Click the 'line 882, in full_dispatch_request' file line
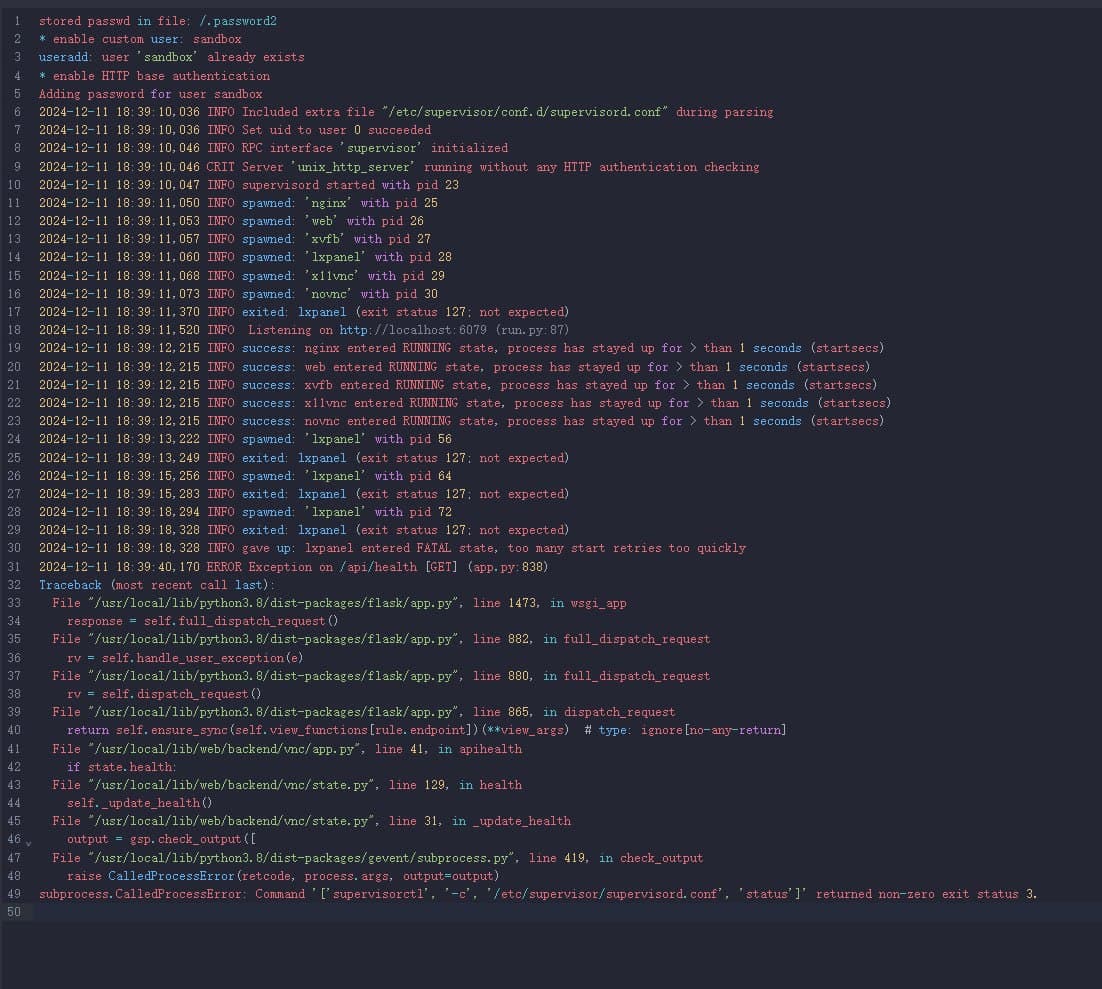1102x989 pixels. pyautogui.click(x=381, y=639)
